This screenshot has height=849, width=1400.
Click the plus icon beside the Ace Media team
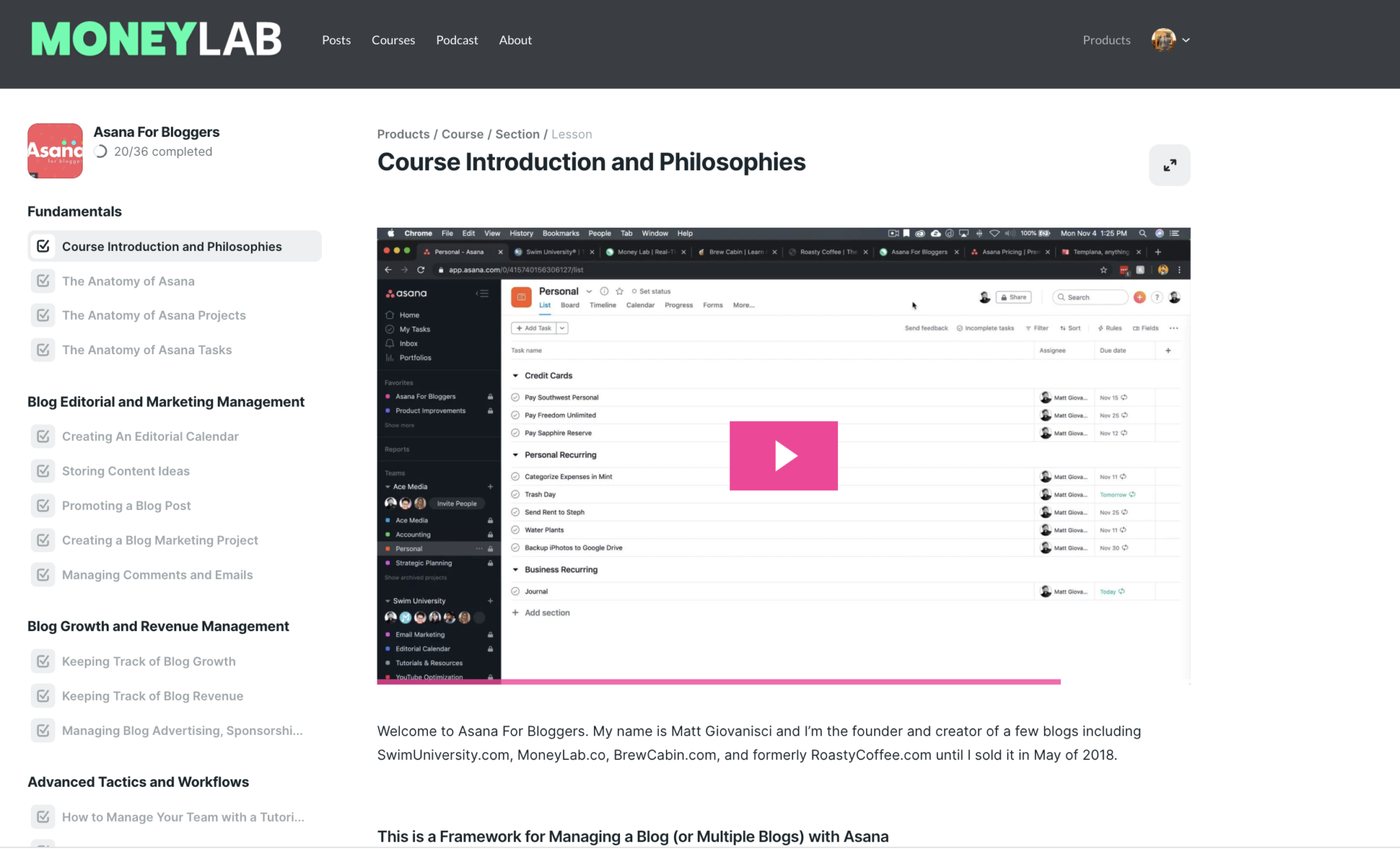click(490, 487)
